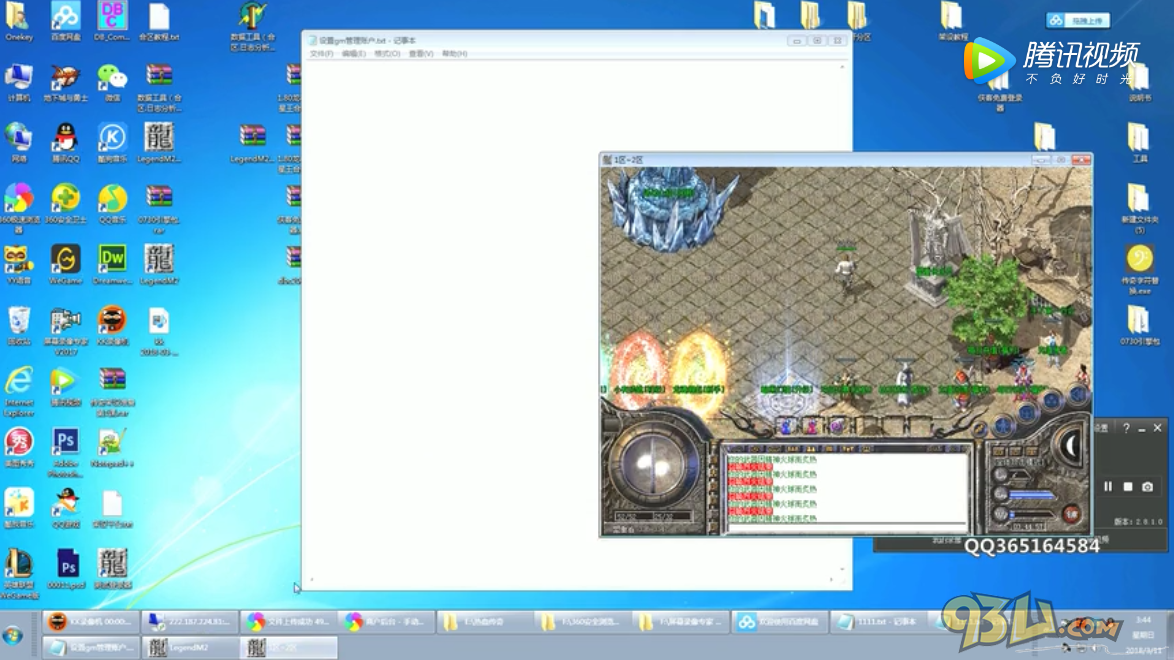Switch to LegendM2 taskbar button
Viewport: 1174px width, 660px height.
[x=189, y=647]
